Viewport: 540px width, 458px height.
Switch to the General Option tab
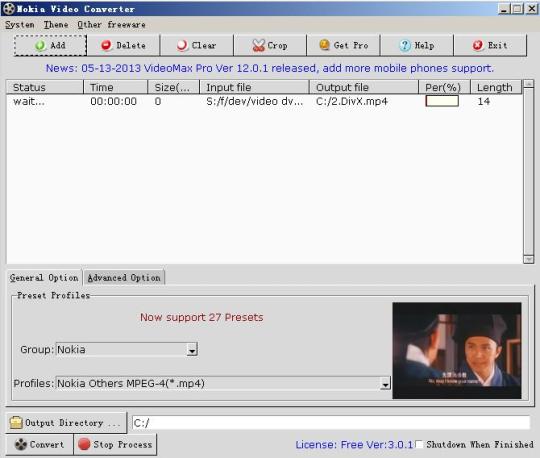[44, 278]
